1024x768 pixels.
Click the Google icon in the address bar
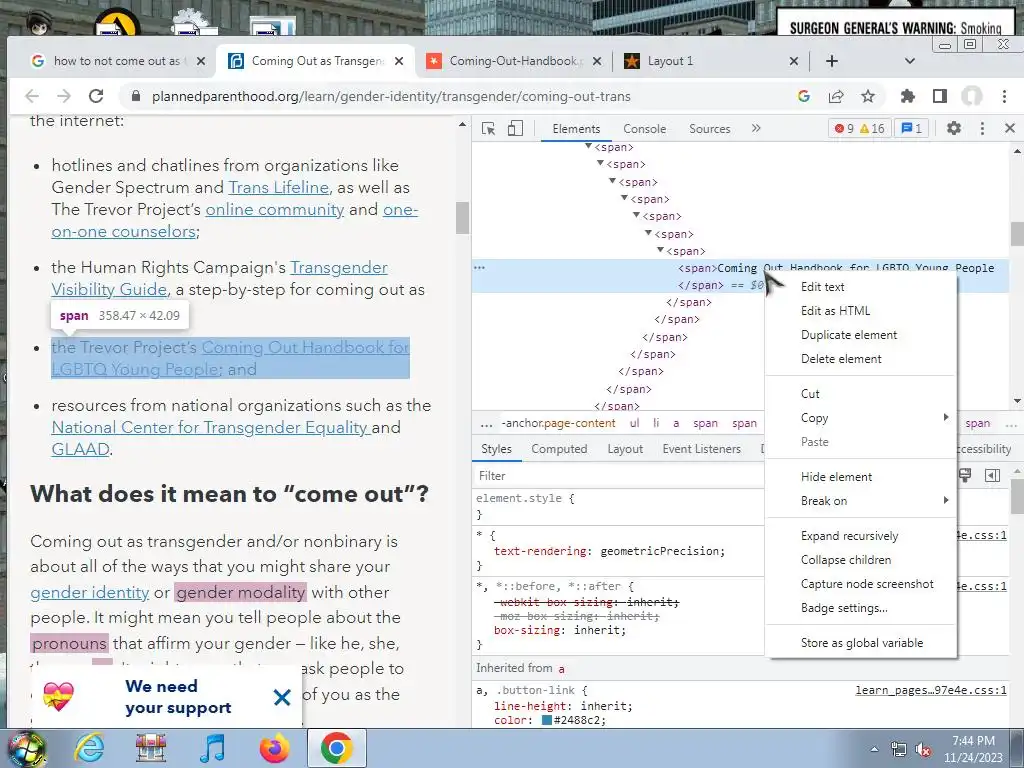[x=804, y=96]
